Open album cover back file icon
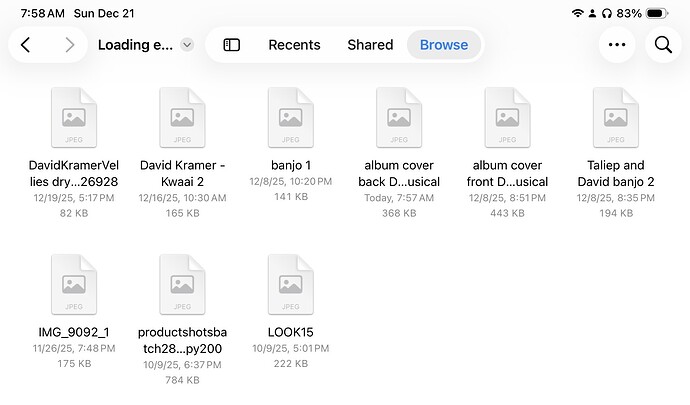Viewport: 690px width, 405px height. [399, 118]
